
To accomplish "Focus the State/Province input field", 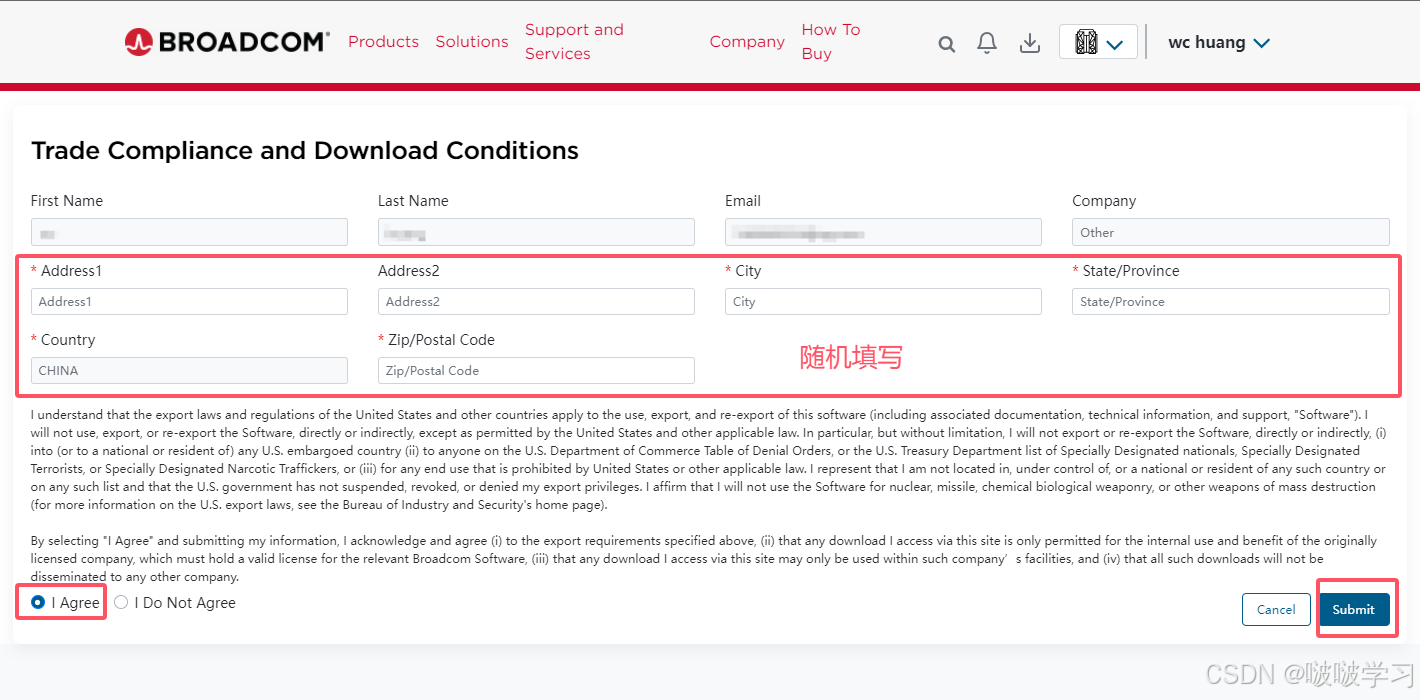I will pyautogui.click(x=1230, y=302).
